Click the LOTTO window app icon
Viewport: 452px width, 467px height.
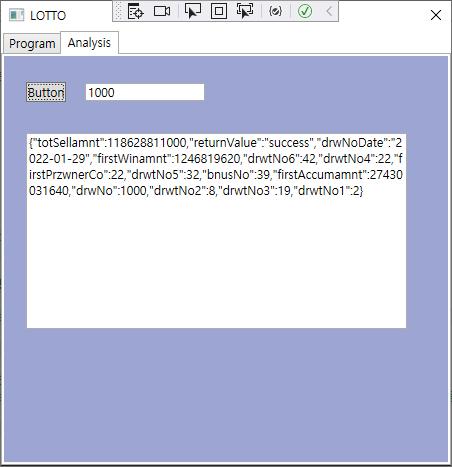tap(16, 15)
